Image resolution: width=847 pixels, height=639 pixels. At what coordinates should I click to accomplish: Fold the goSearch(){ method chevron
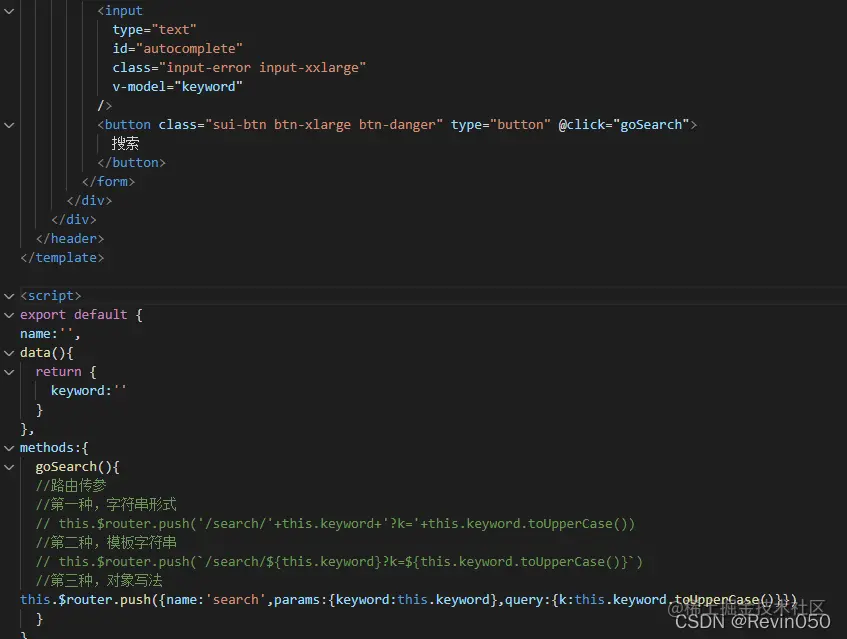pyautogui.click(x=9, y=467)
